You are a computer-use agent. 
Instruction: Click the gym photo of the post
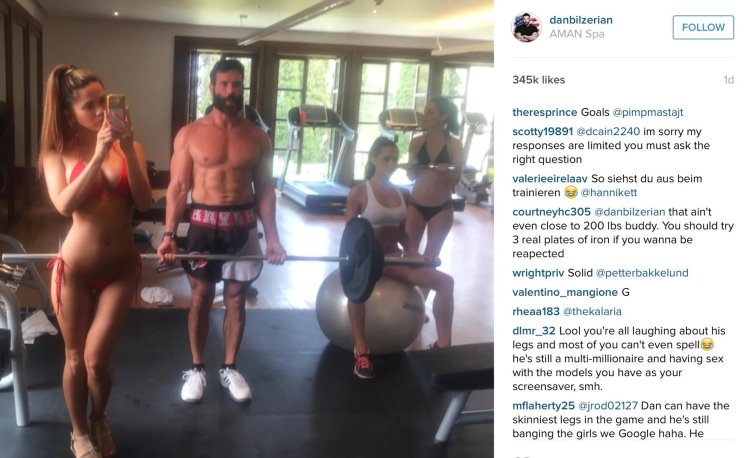pos(247,229)
